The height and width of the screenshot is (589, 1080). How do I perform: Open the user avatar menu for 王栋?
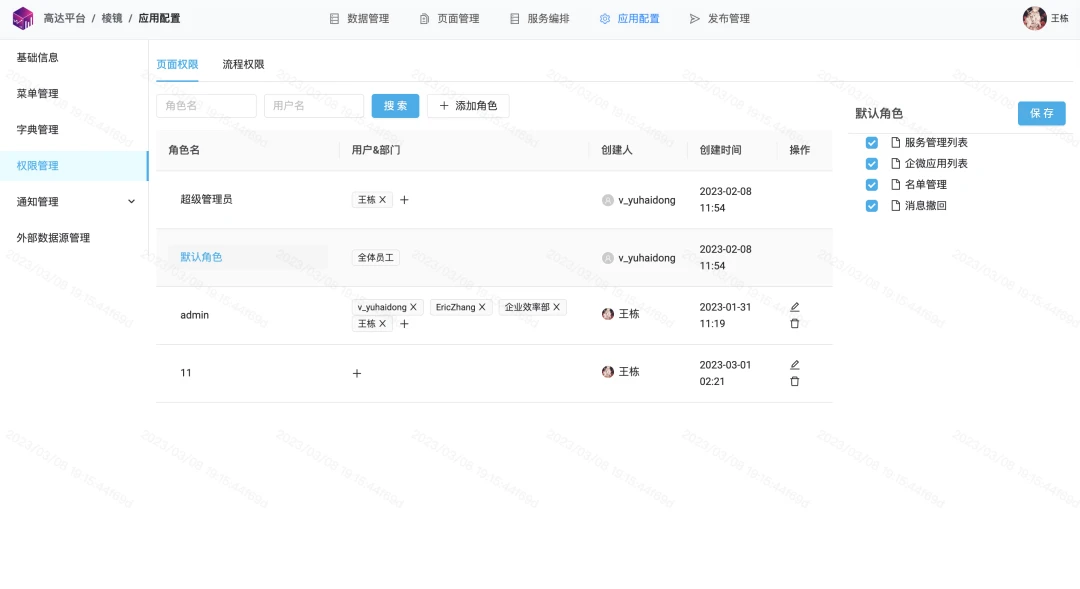click(1035, 19)
